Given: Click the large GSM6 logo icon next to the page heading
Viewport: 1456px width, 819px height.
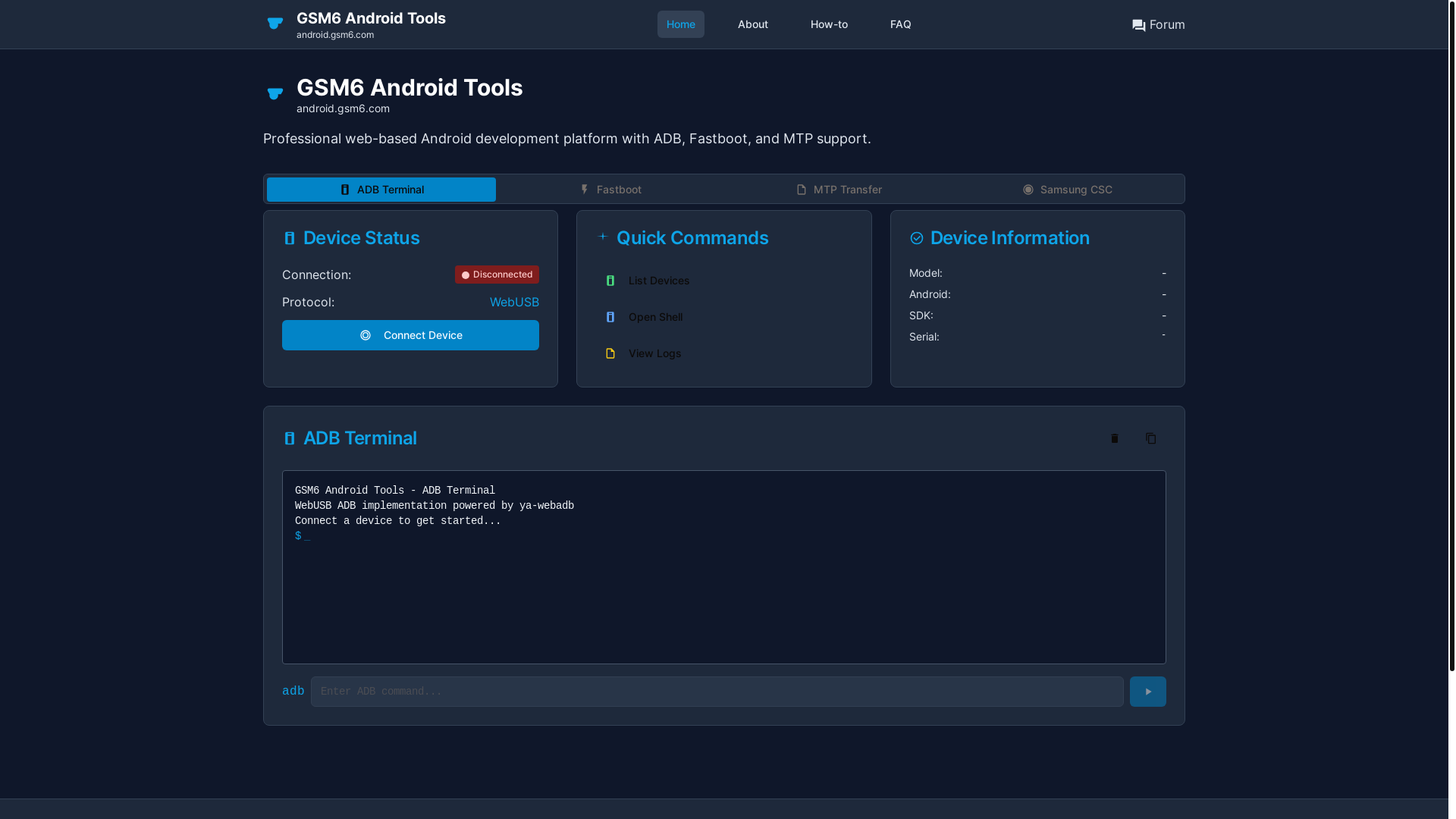Looking at the screenshot, I should point(275,94).
